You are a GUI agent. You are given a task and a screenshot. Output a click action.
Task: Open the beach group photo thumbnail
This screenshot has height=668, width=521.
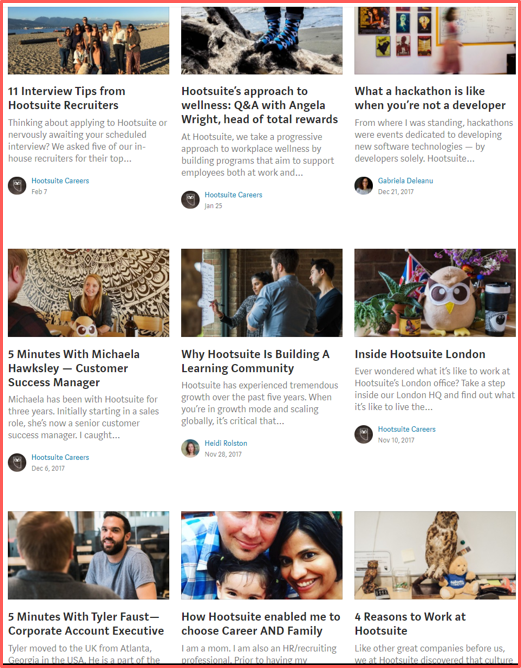click(x=89, y=40)
